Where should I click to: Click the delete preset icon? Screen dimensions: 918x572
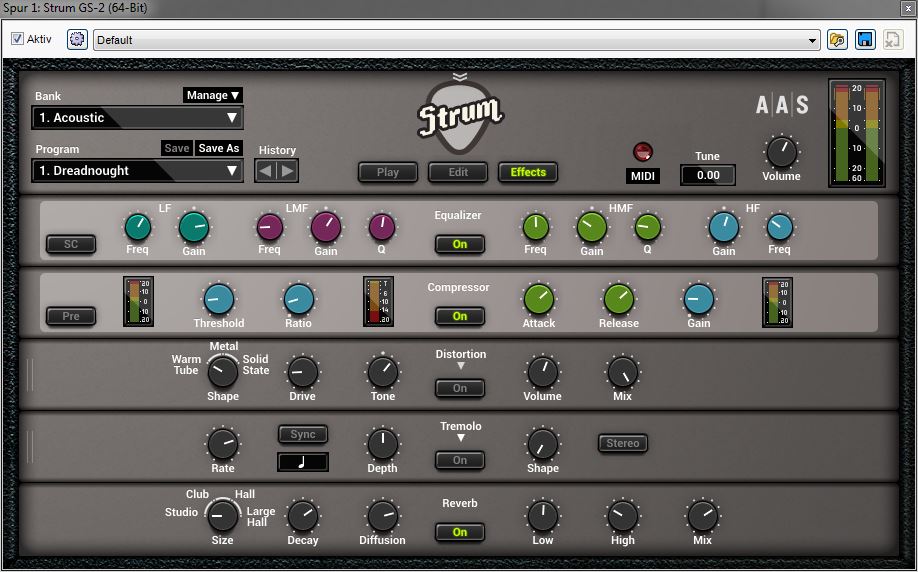pyautogui.click(x=892, y=40)
